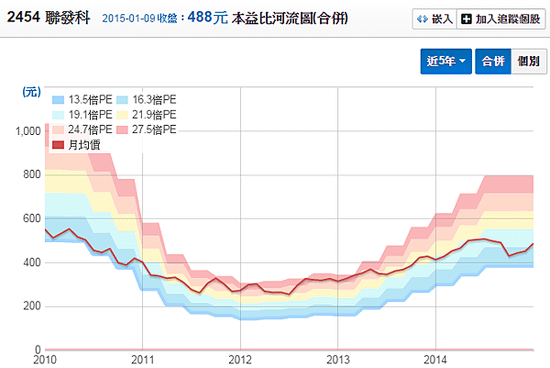
Task: Click the 2454 聯發科 stock title
Action: pos(48,17)
